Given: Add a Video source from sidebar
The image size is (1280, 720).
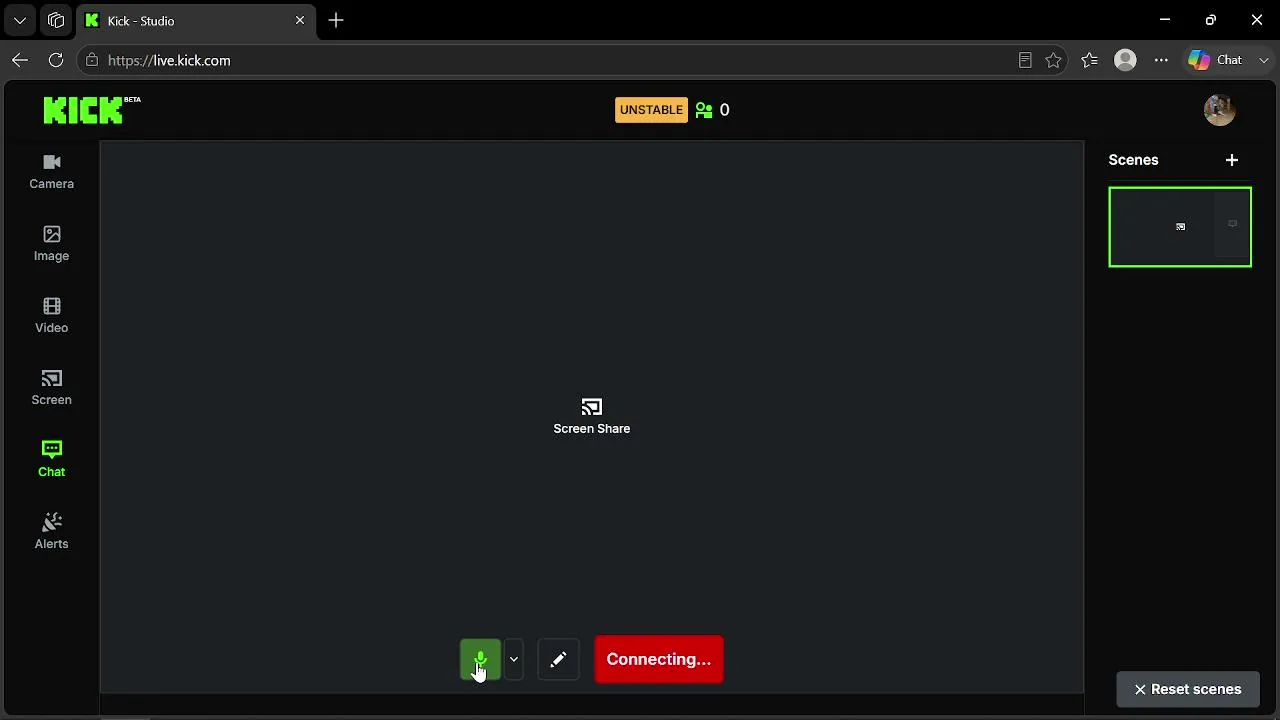Looking at the screenshot, I should coord(52,316).
